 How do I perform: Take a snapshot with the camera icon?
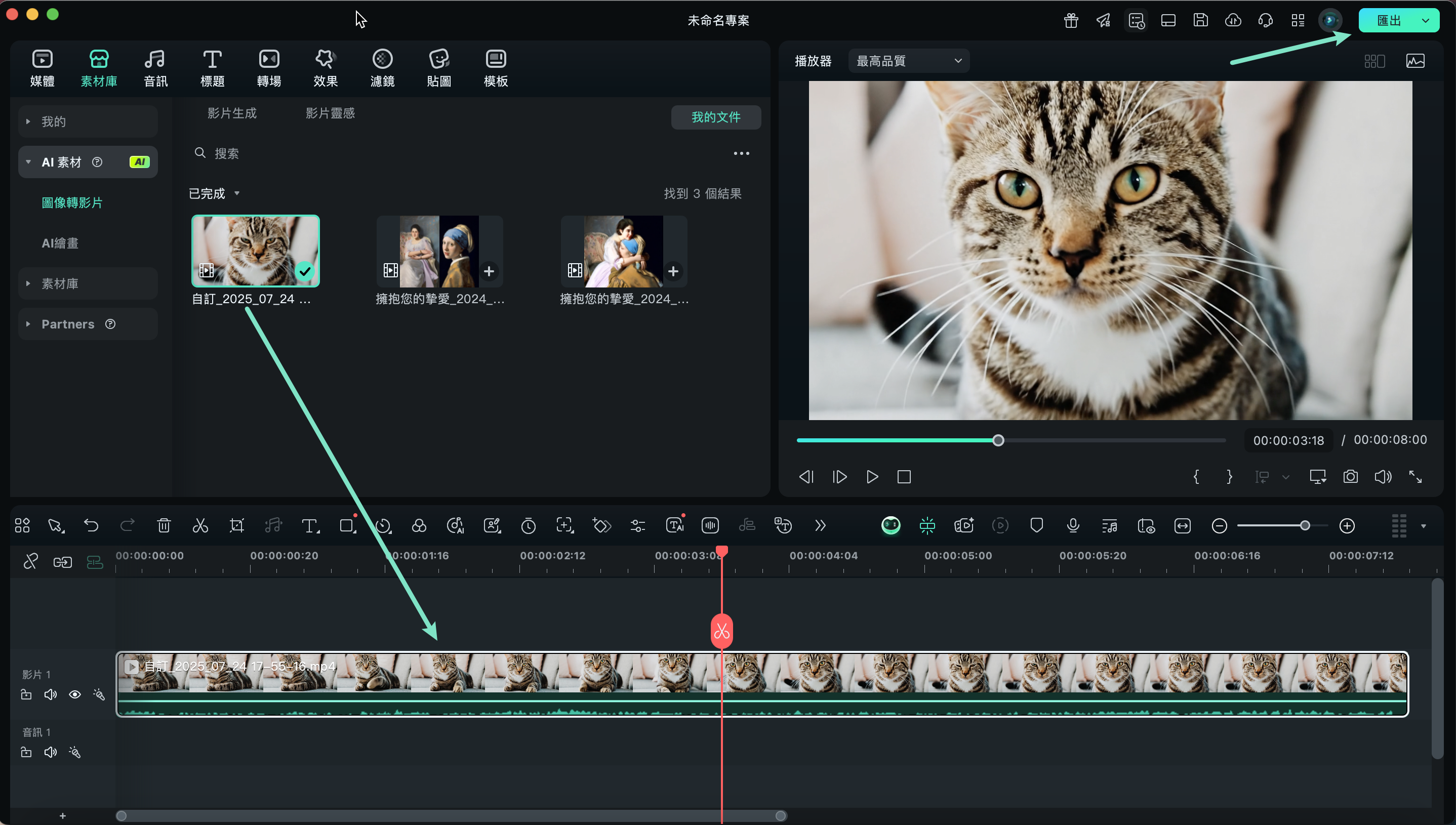pyautogui.click(x=1351, y=477)
